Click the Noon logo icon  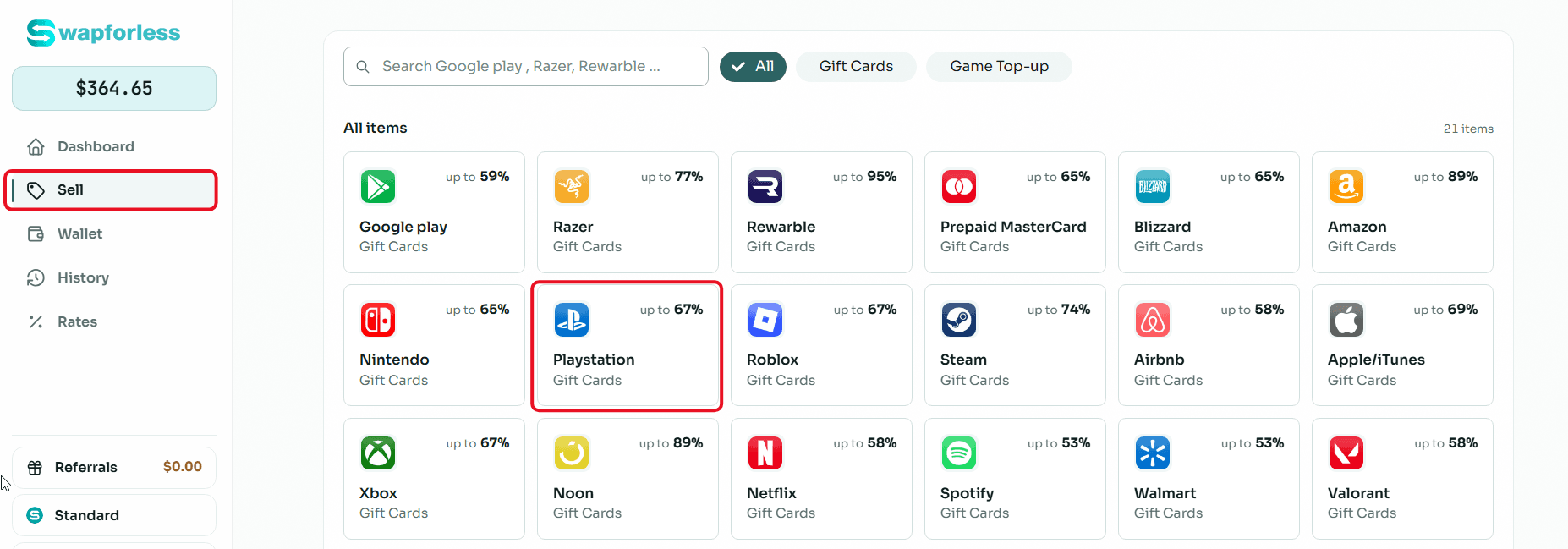pos(572,453)
